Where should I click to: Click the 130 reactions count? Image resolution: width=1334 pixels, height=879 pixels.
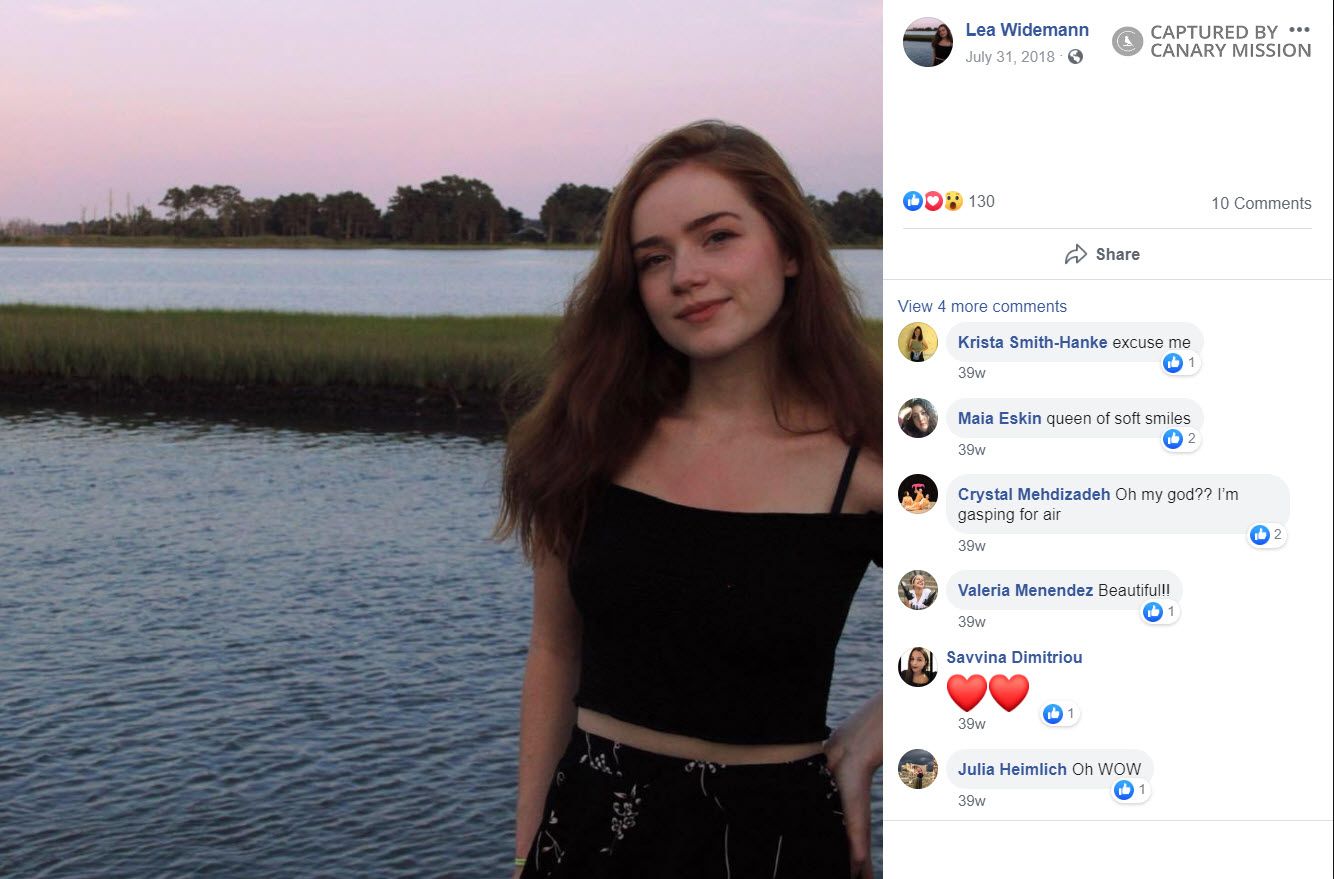pos(982,201)
